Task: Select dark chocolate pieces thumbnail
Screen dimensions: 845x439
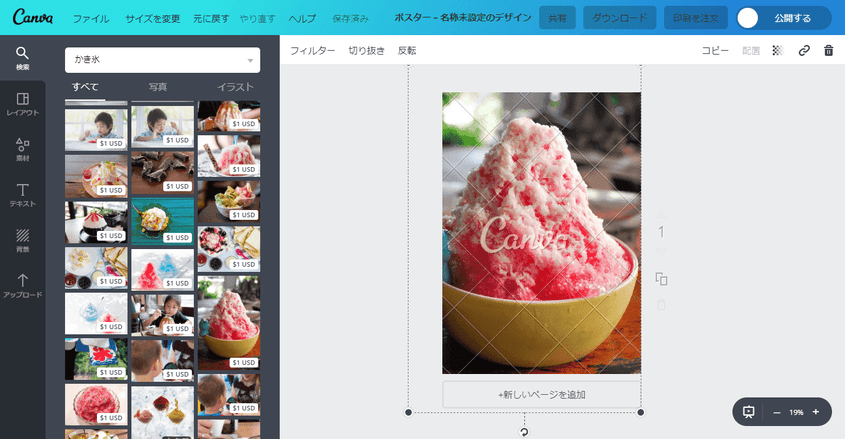Action: 162,172
